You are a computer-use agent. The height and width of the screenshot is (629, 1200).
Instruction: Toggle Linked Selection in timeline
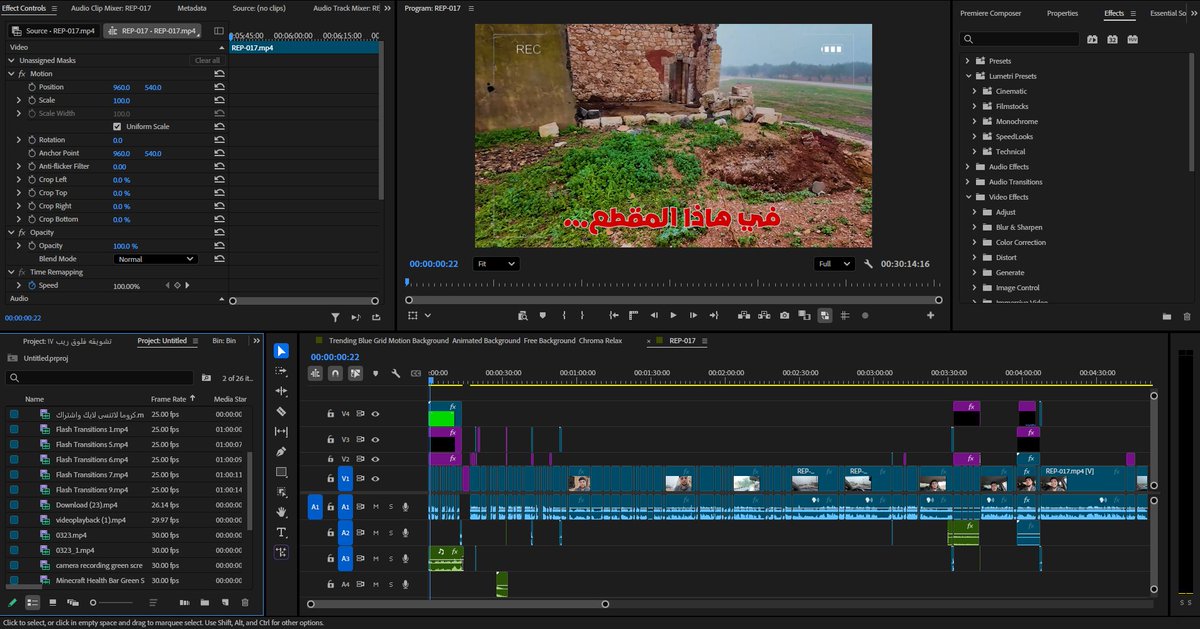(x=355, y=373)
